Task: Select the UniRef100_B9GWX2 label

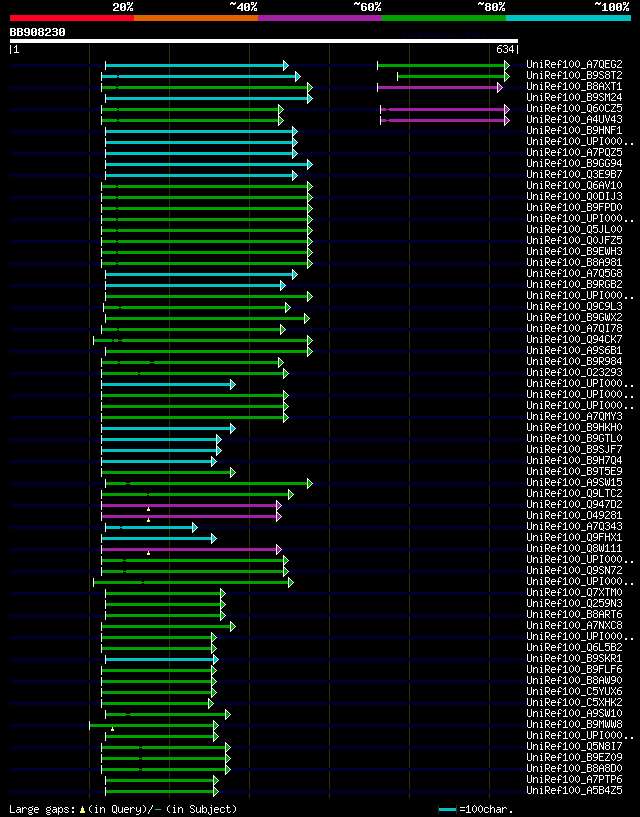Action: coord(574,317)
